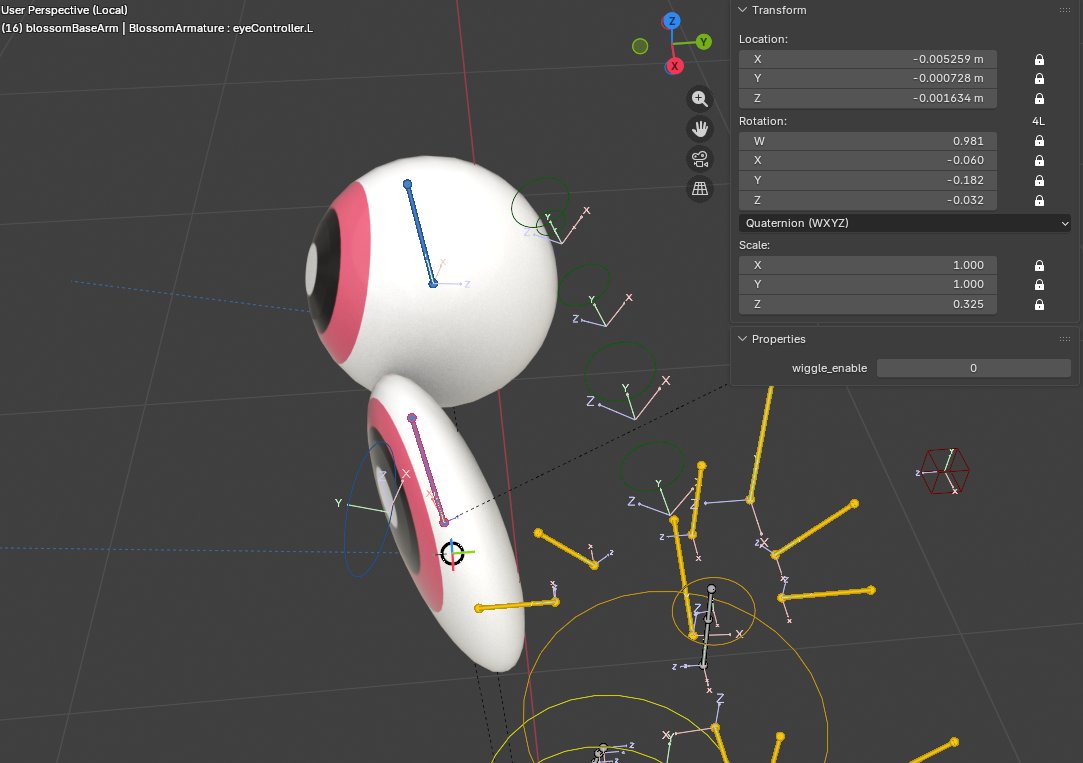This screenshot has width=1083, height=763.
Task: Toggle camera view icon
Action: pos(700,159)
